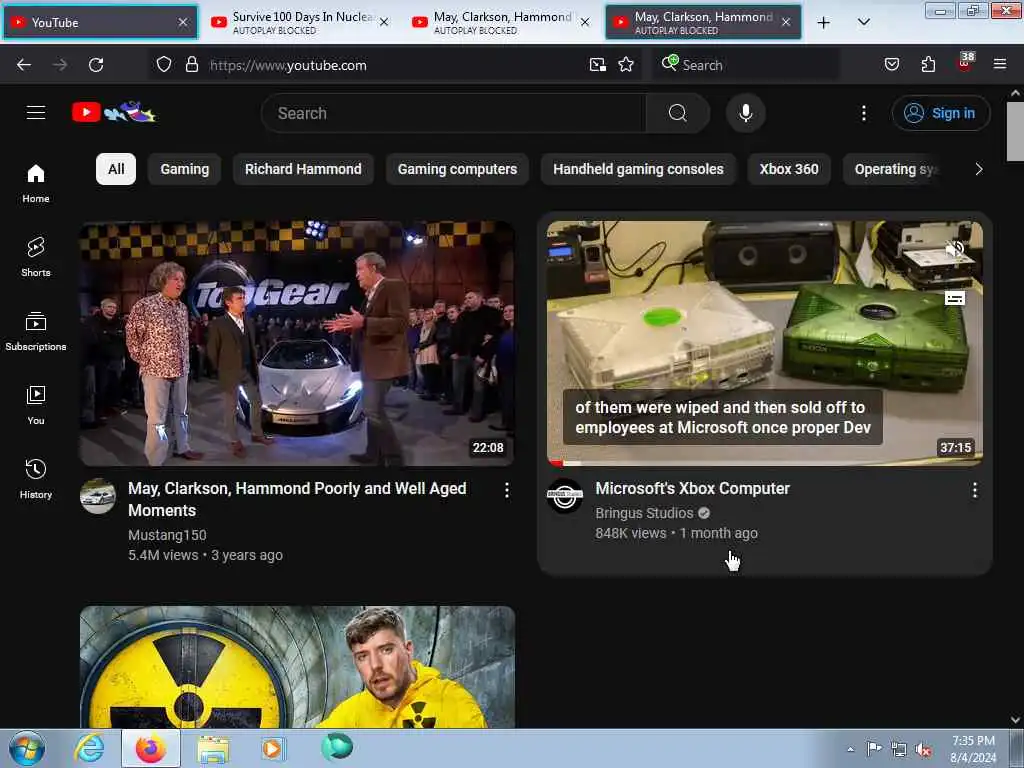Select the Richard Hammond filter chip
This screenshot has width=1024, height=768.
coord(303,169)
